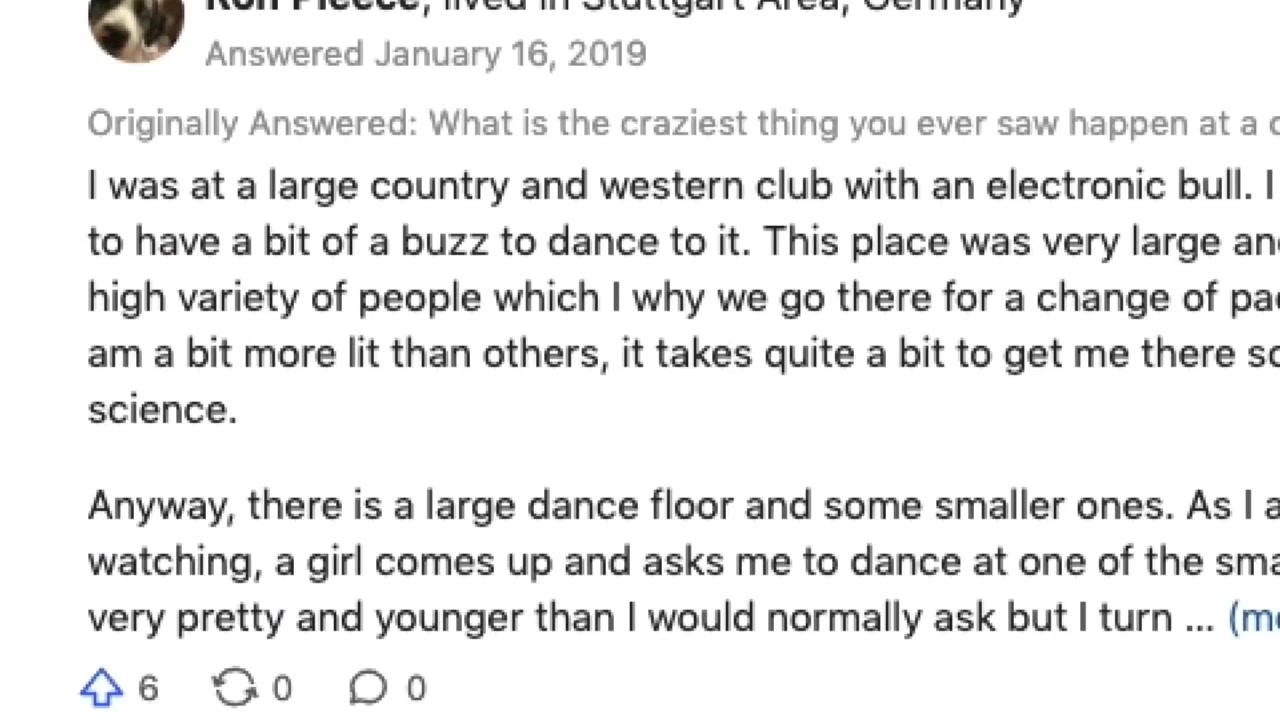Screen dimensions: 1280x720
Task: Click the author's name at top
Action: point(312,6)
